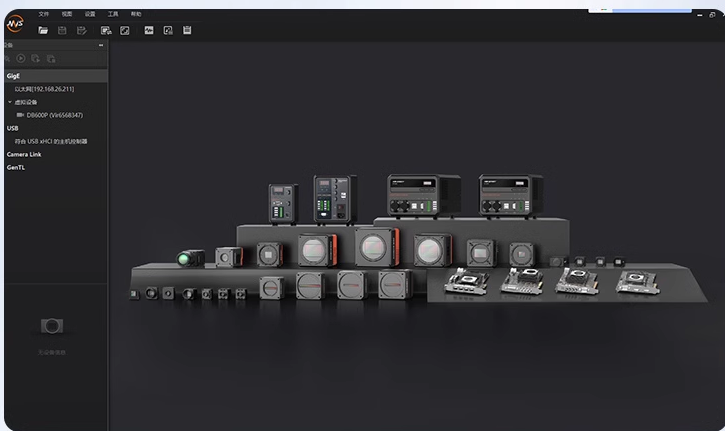725x431 pixels.
Task: Open the 设置 menu
Action: 90,14
